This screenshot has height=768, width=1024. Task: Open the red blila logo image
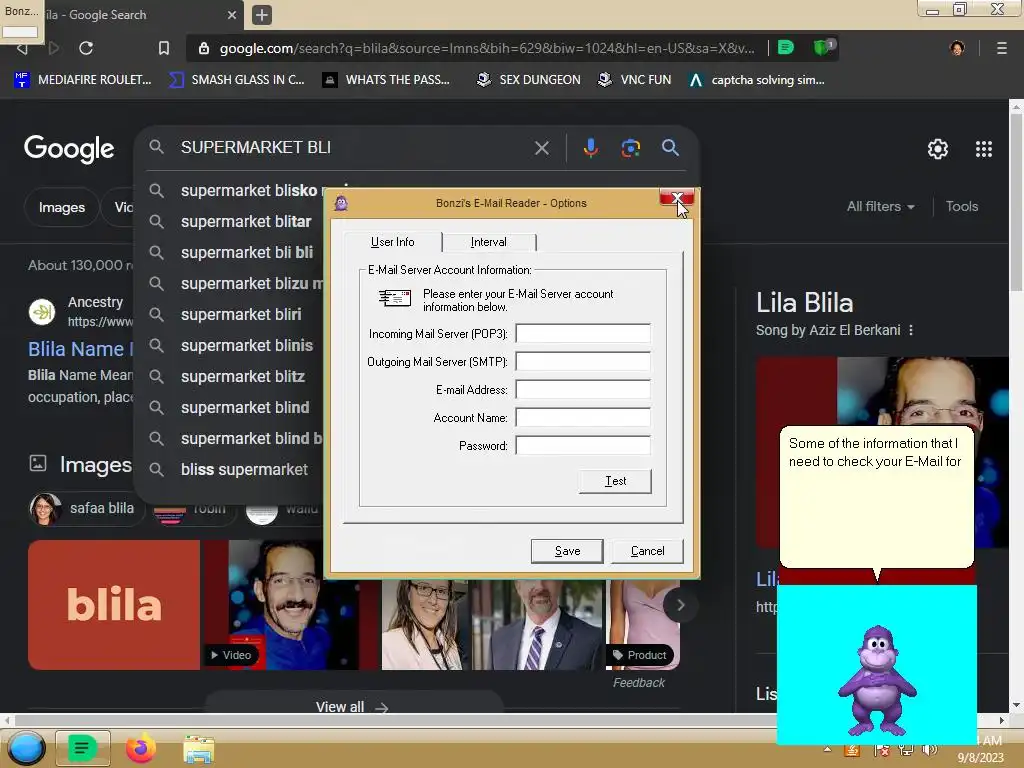tap(114, 605)
